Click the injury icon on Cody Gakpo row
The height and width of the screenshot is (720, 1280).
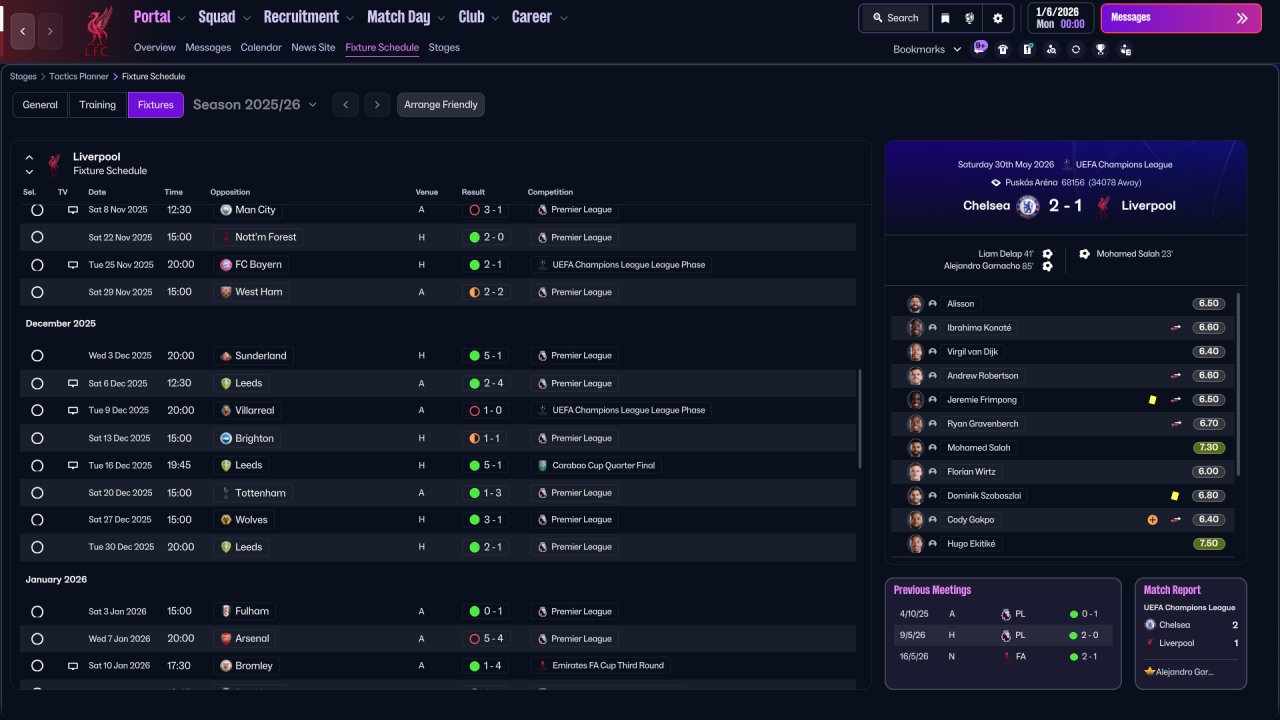tap(1152, 520)
